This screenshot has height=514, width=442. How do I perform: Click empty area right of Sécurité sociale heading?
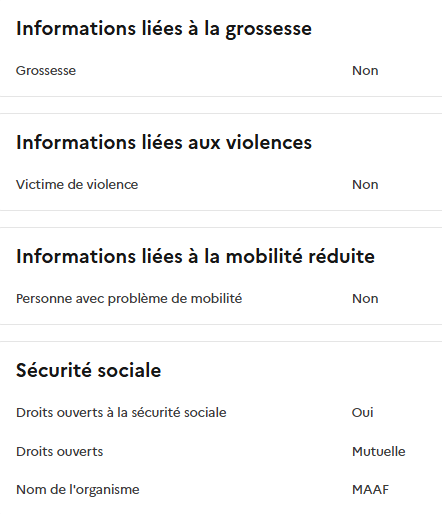click(x=300, y=370)
